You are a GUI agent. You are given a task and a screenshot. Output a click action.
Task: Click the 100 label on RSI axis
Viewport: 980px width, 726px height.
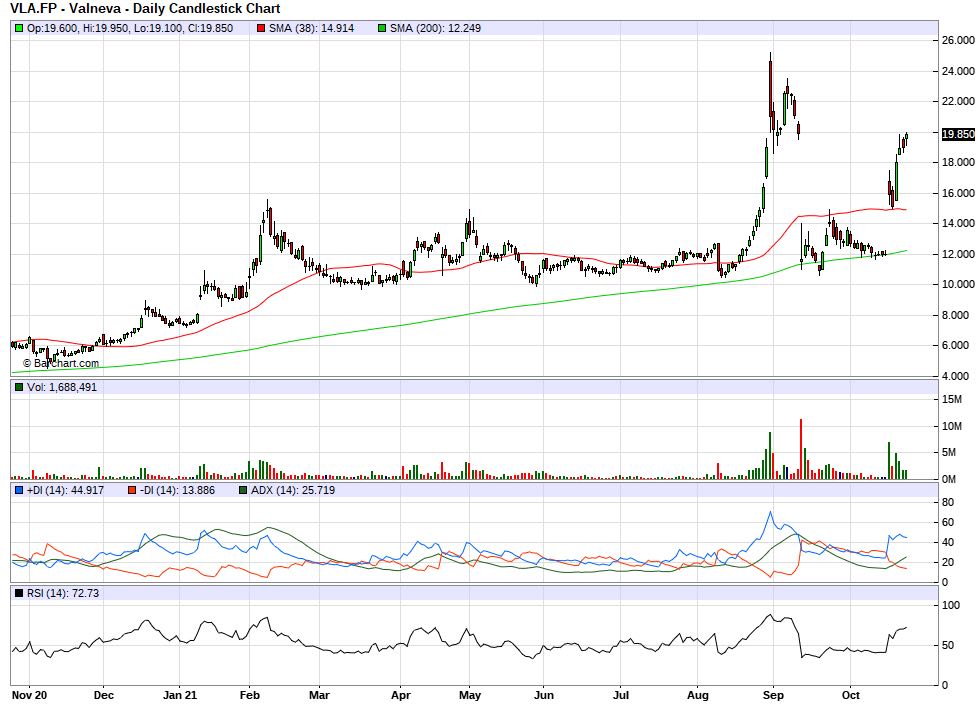pos(951,605)
